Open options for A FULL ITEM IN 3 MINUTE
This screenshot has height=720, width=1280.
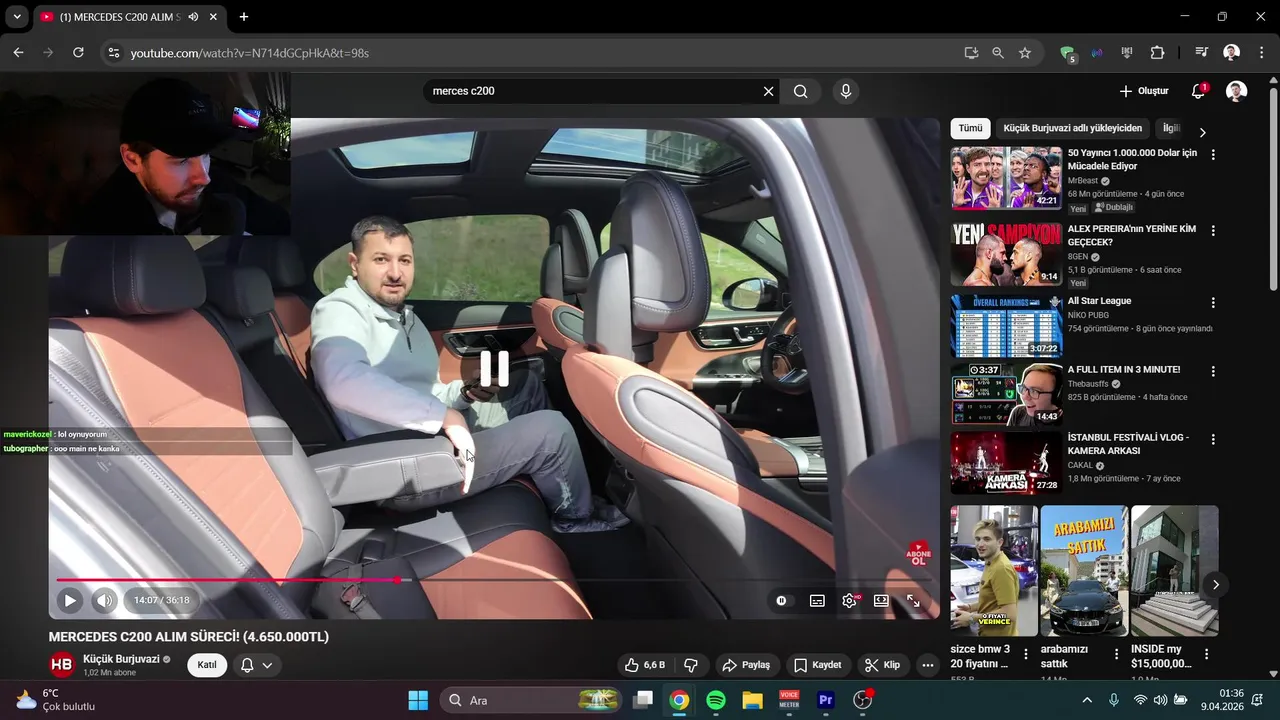pos(1213,371)
